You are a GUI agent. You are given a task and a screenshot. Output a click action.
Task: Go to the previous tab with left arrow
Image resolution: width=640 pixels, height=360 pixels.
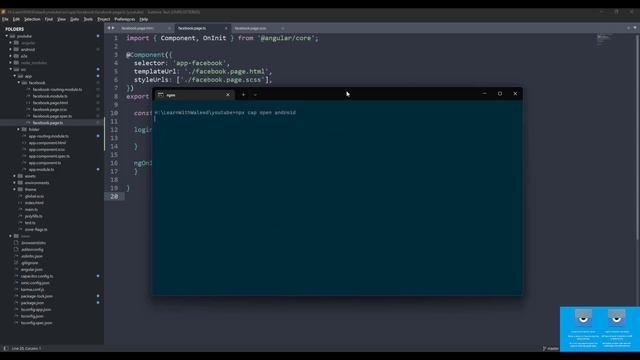(109, 28)
